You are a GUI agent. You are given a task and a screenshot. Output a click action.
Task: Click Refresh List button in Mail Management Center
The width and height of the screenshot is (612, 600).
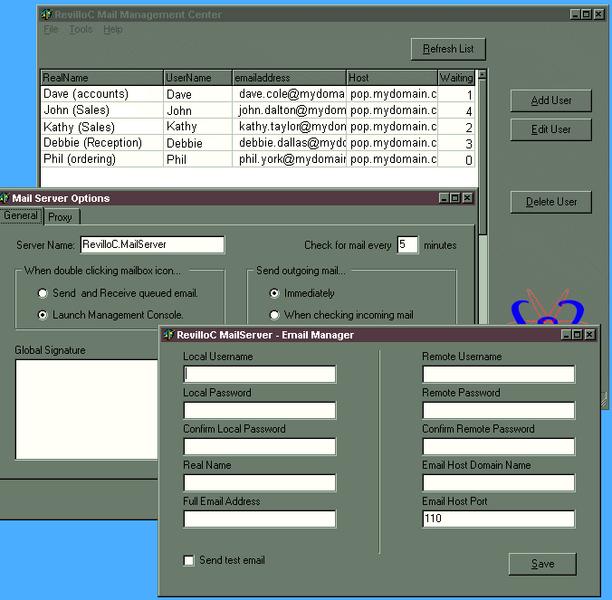pos(448,49)
